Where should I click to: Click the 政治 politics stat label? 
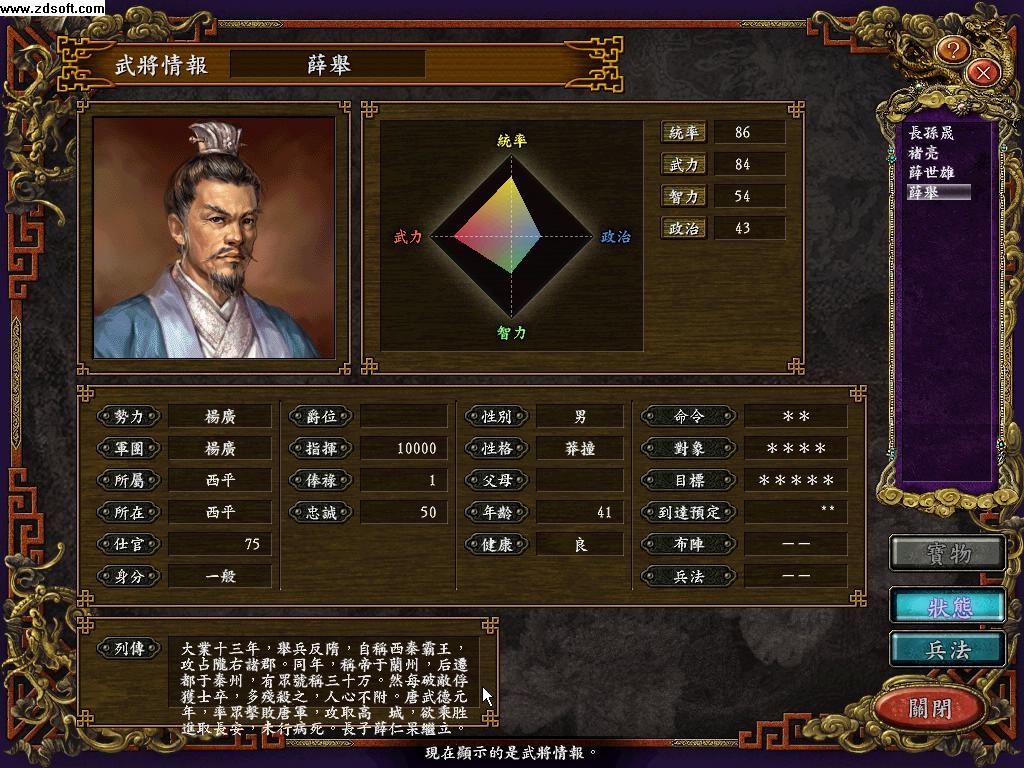pyautogui.click(x=683, y=229)
